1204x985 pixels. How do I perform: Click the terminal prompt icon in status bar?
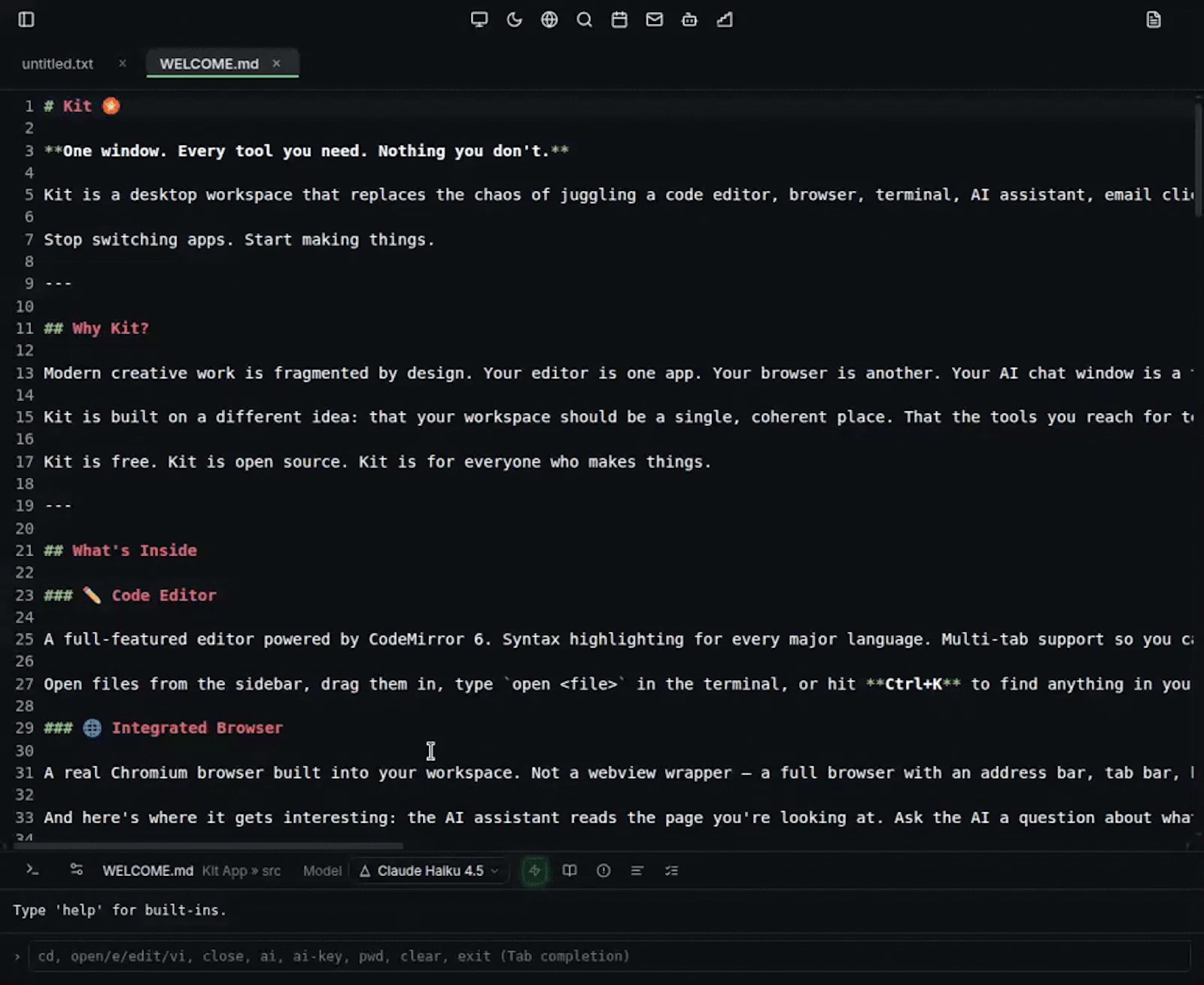coord(32,870)
